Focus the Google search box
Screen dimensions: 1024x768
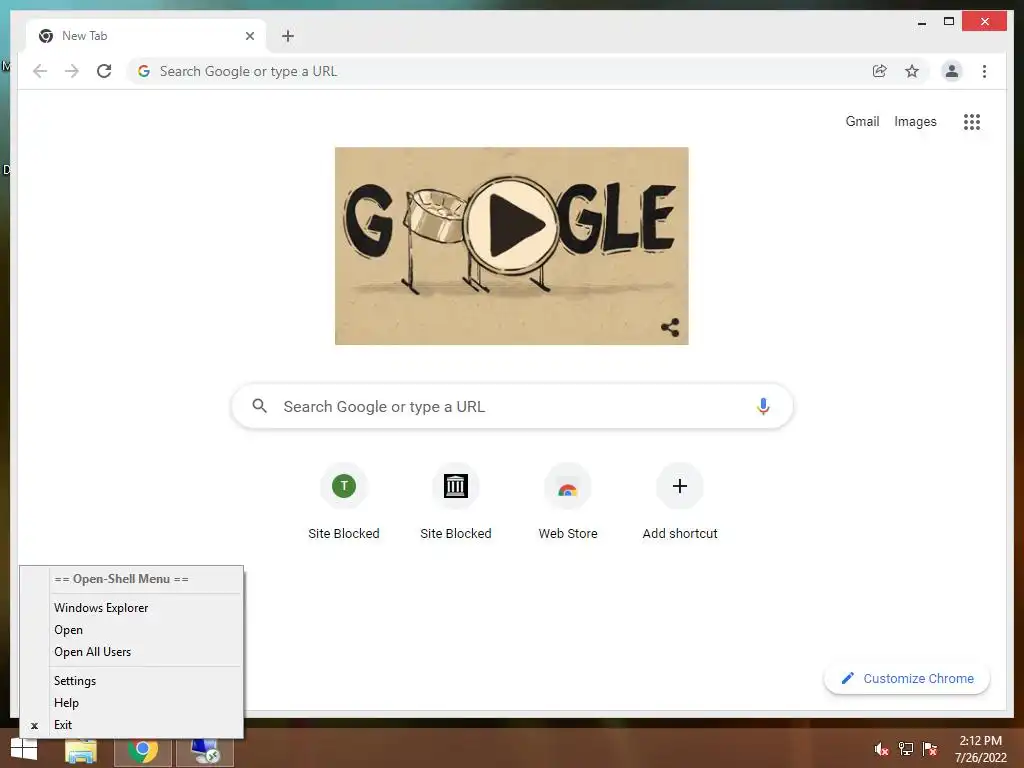coord(513,406)
